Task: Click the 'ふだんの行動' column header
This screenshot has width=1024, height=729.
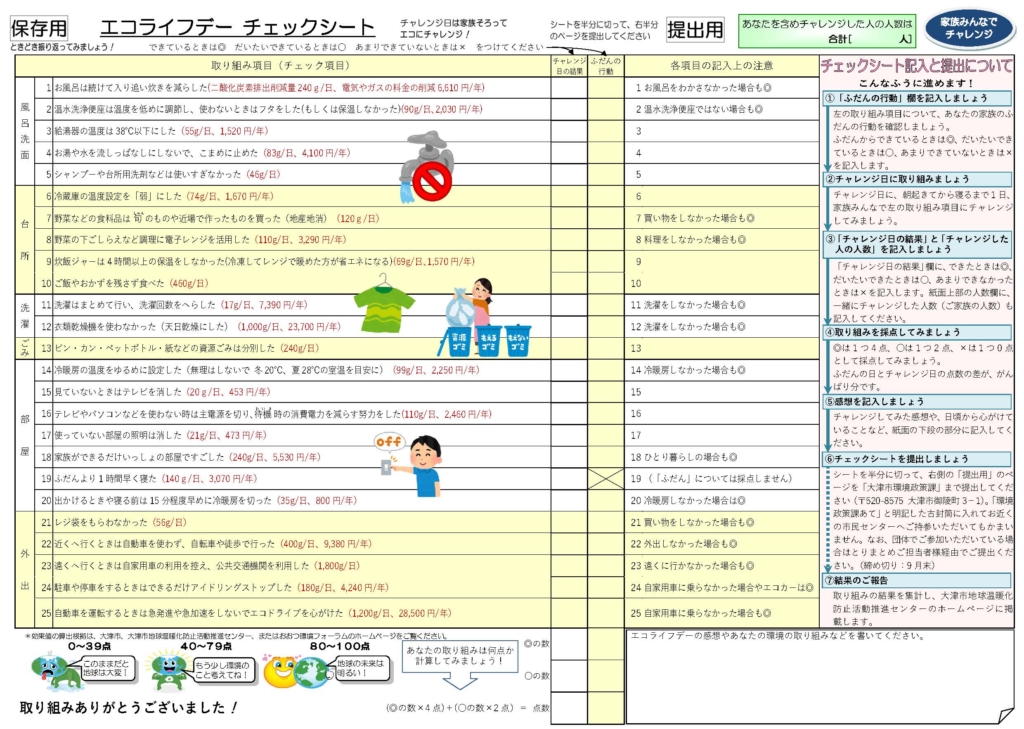Action: point(605,66)
